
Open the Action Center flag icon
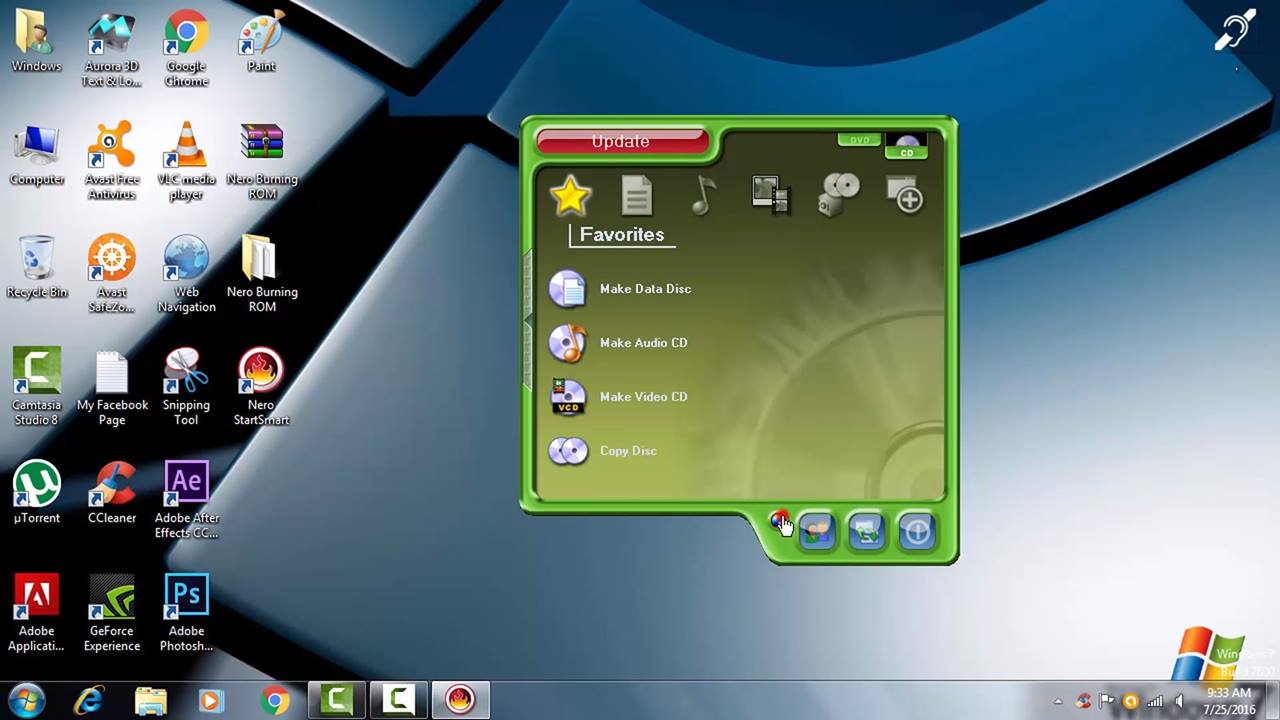(1107, 701)
